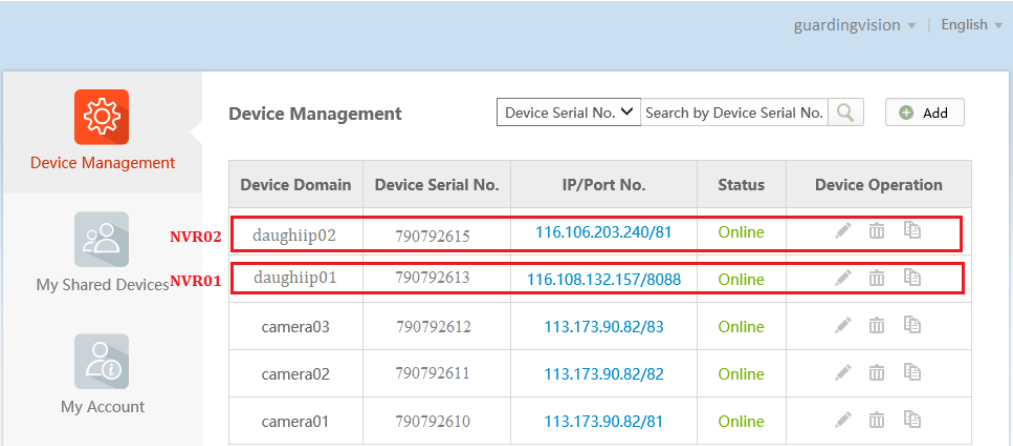Click the edit pencil for camera02
The width and height of the screenshot is (1013, 446).
tap(844, 373)
